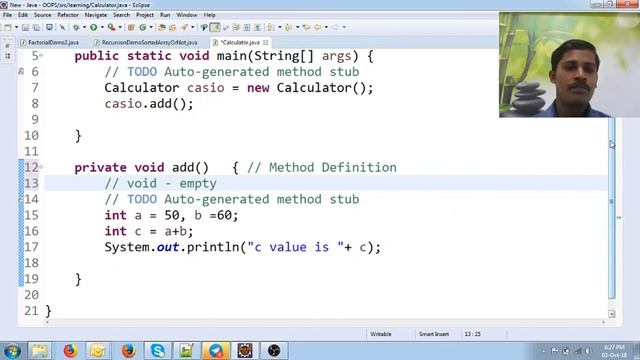This screenshot has height=360, width=640.
Task: Click the editor vertical scrollbar
Action: tap(611, 208)
